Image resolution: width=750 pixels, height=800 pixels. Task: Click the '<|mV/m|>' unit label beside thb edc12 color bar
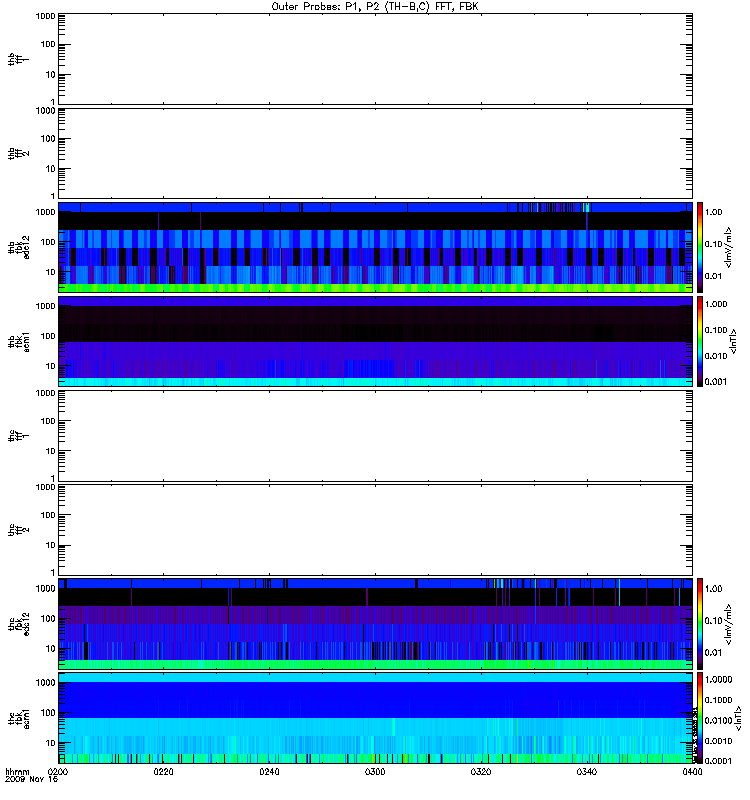(x=729, y=247)
